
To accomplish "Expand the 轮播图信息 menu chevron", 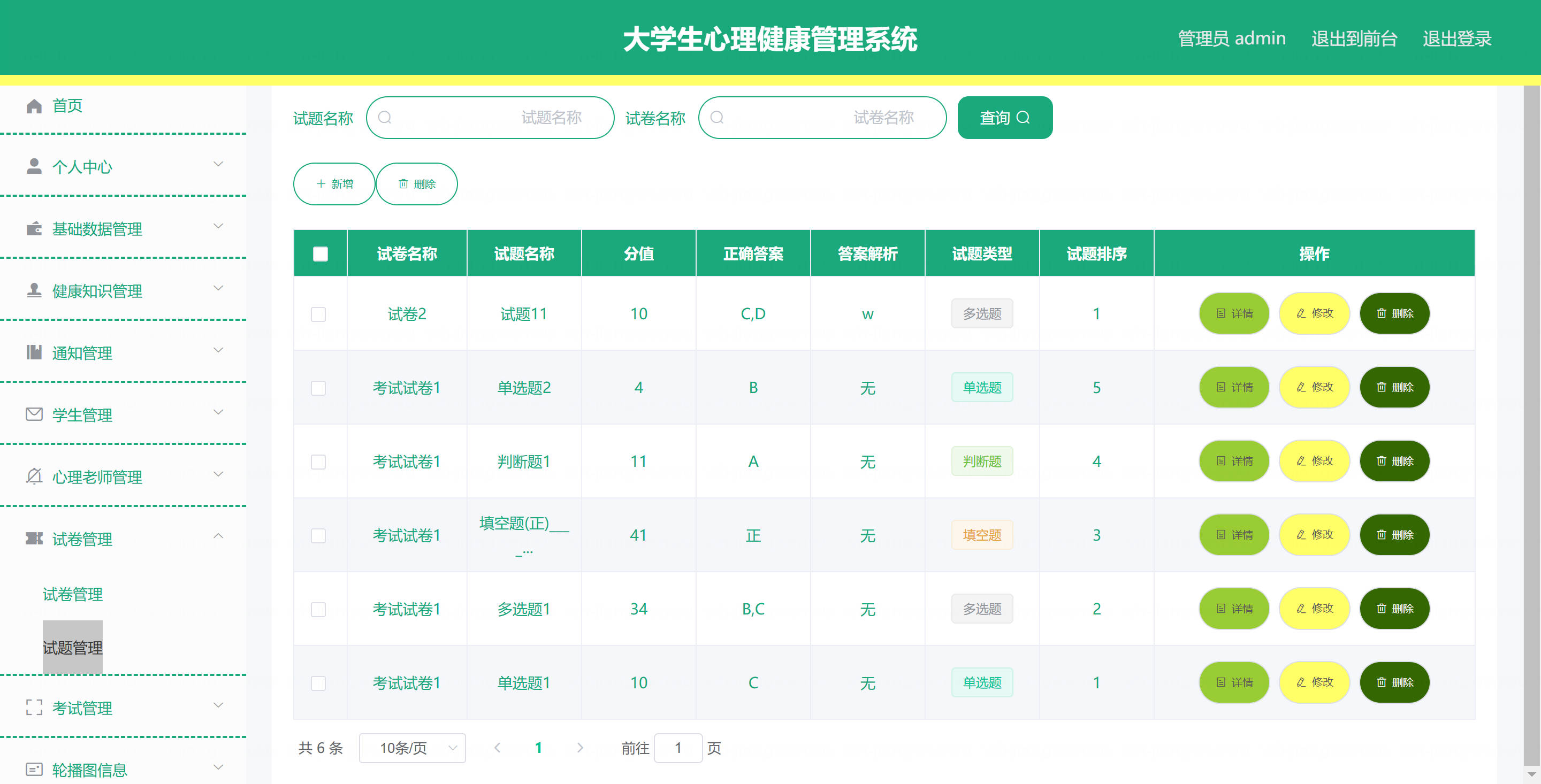I will pos(218,767).
